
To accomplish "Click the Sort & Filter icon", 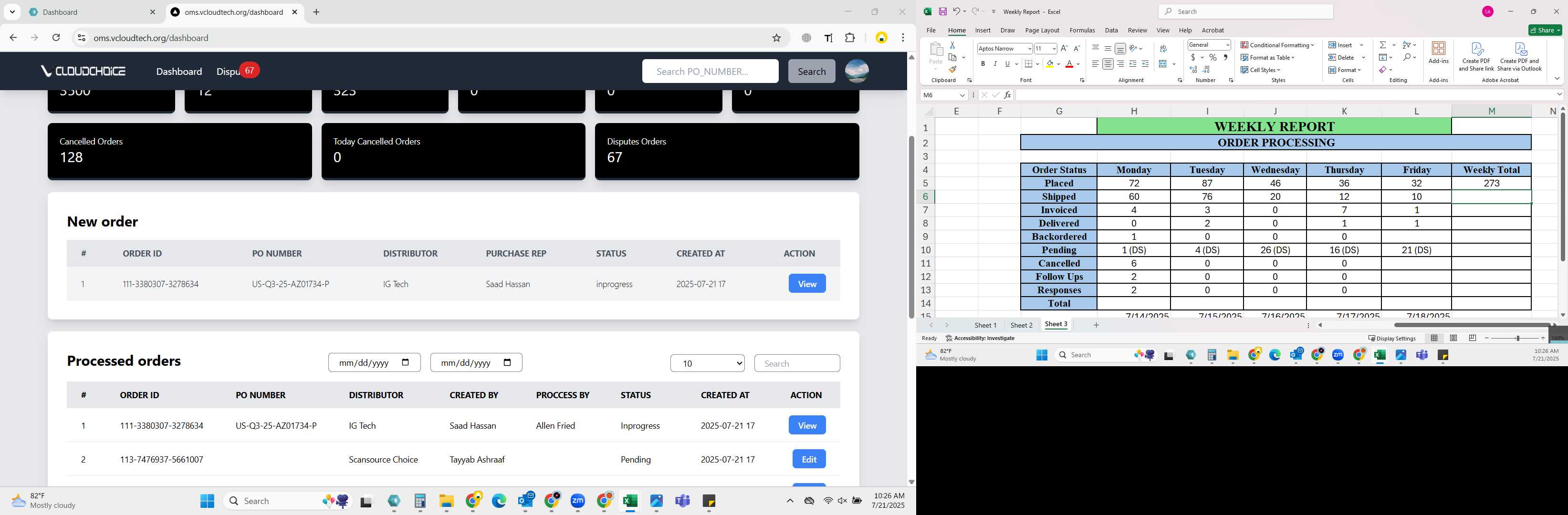I will click(x=1407, y=45).
